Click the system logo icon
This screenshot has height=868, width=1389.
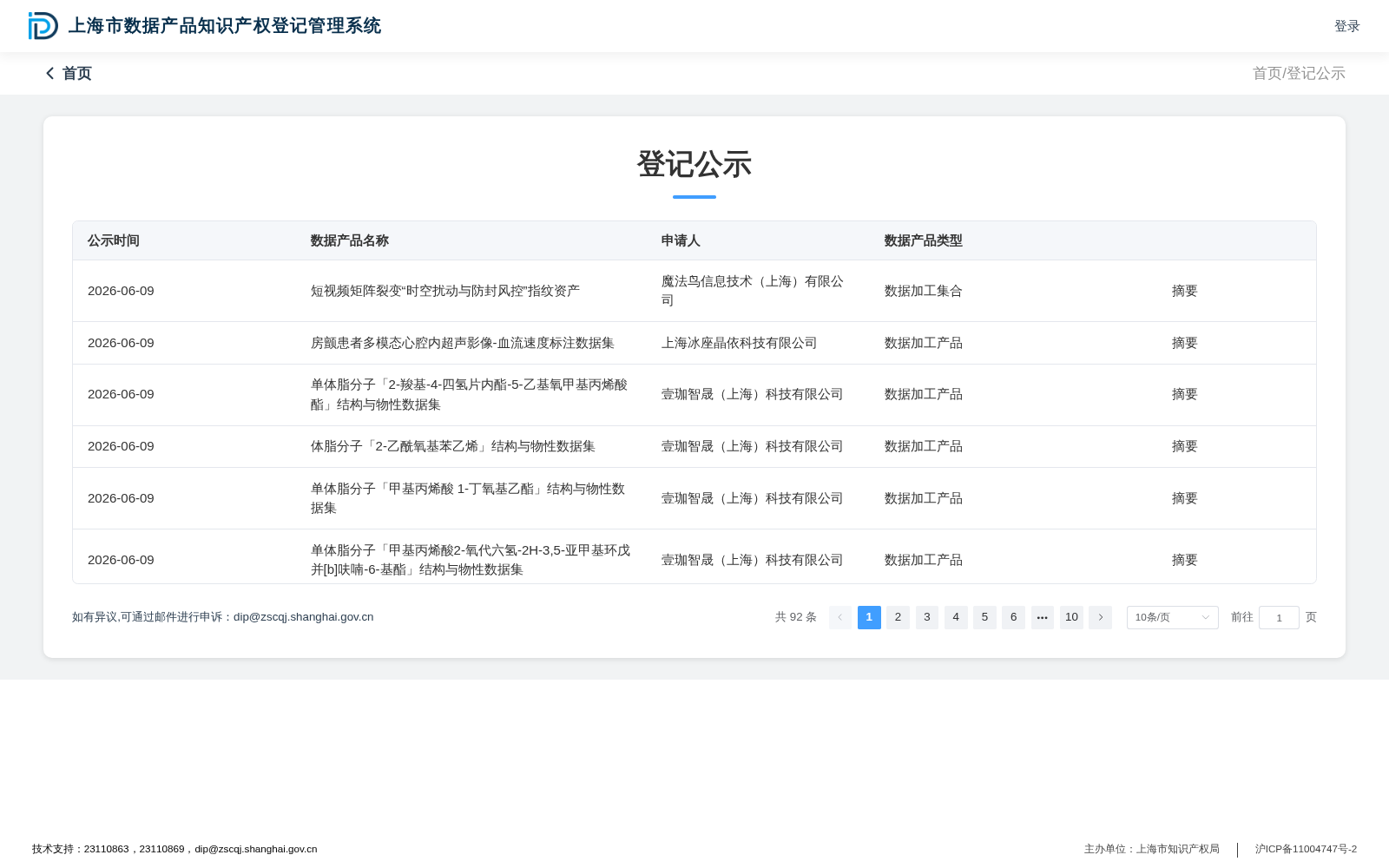pyautogui.click(x=43, y=26)
